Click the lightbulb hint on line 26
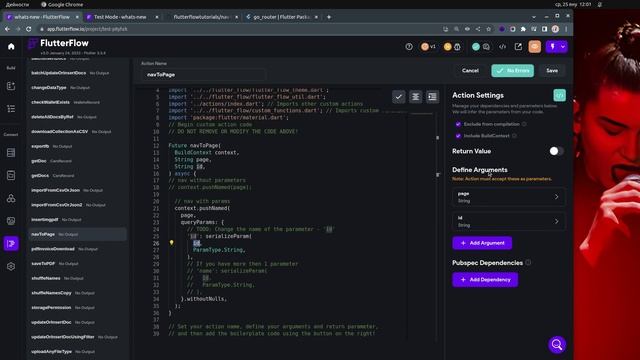 click(171, 242)
